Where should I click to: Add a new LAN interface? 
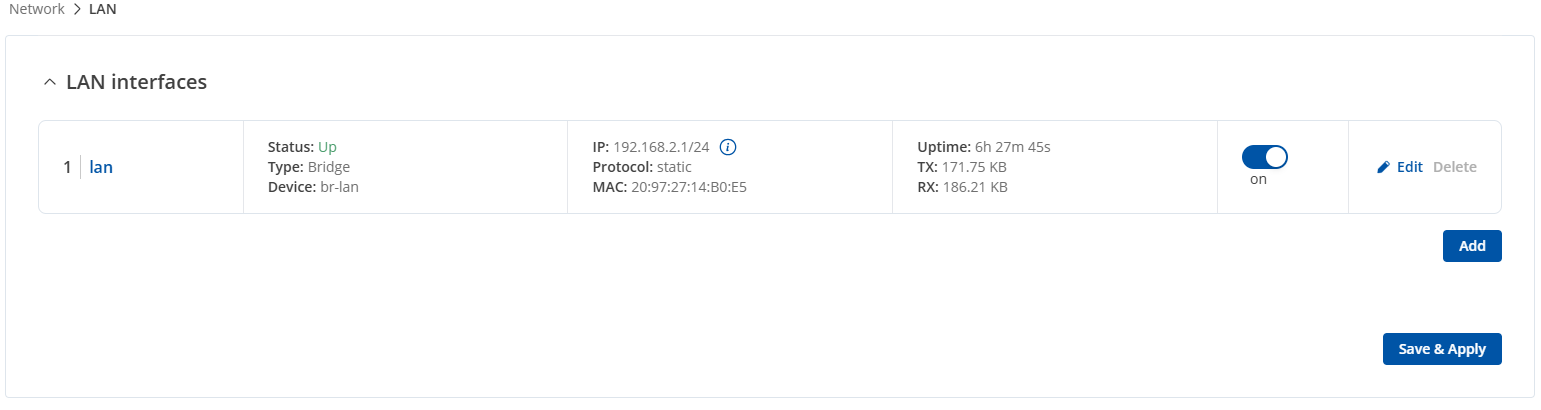[x=1472, y=246]
